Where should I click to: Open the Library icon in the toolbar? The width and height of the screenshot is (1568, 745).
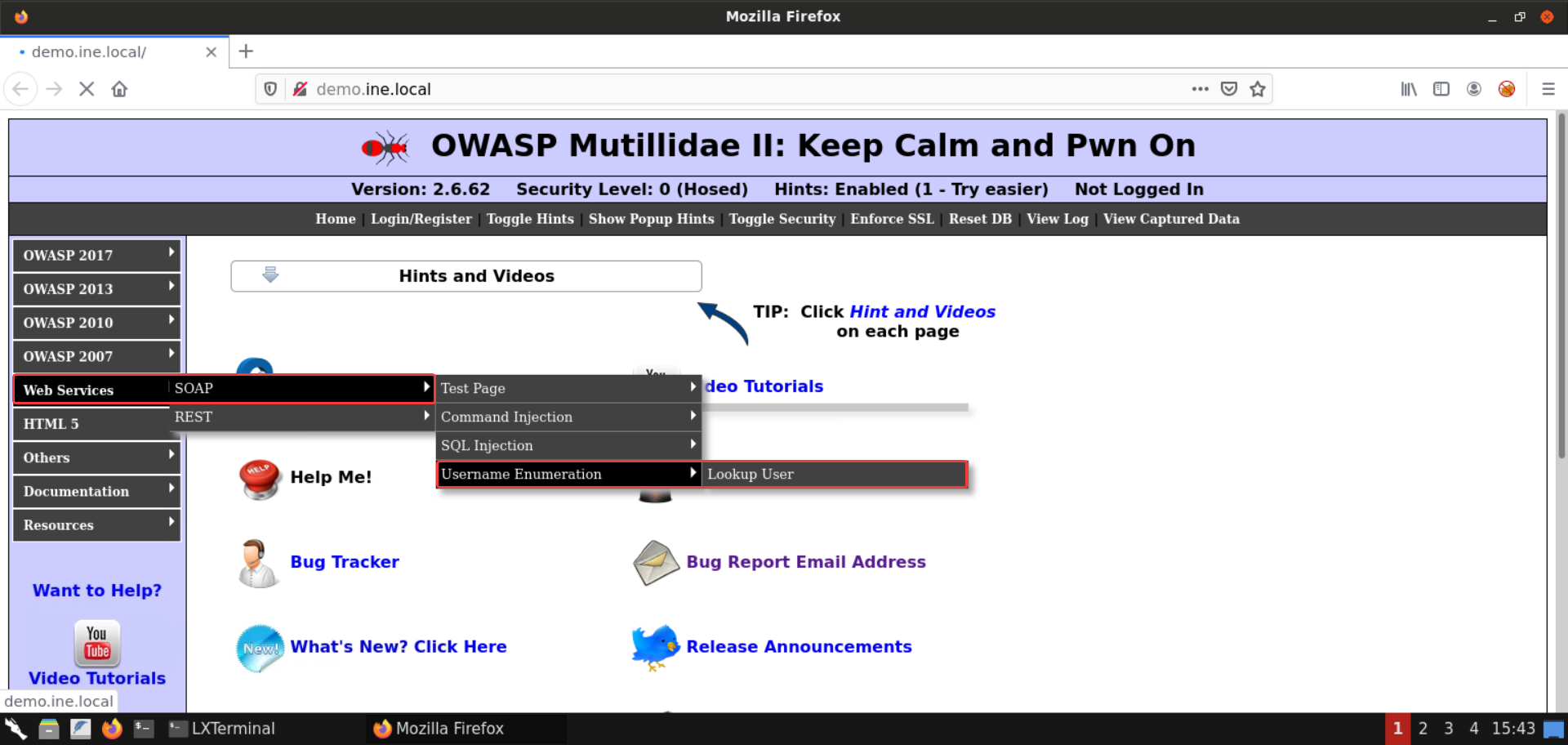(x=1409, y=89)
